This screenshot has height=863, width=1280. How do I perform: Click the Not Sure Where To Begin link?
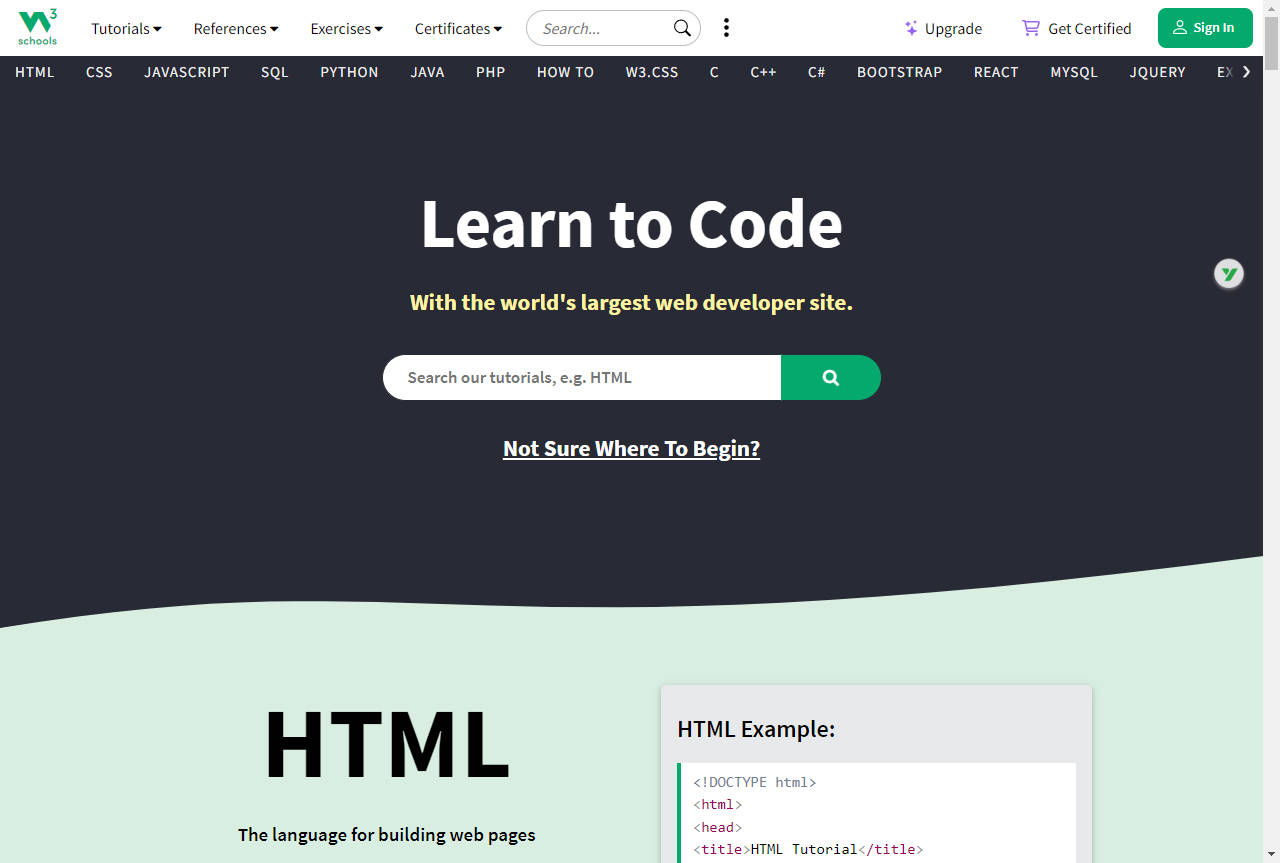(x=631, y=448)
